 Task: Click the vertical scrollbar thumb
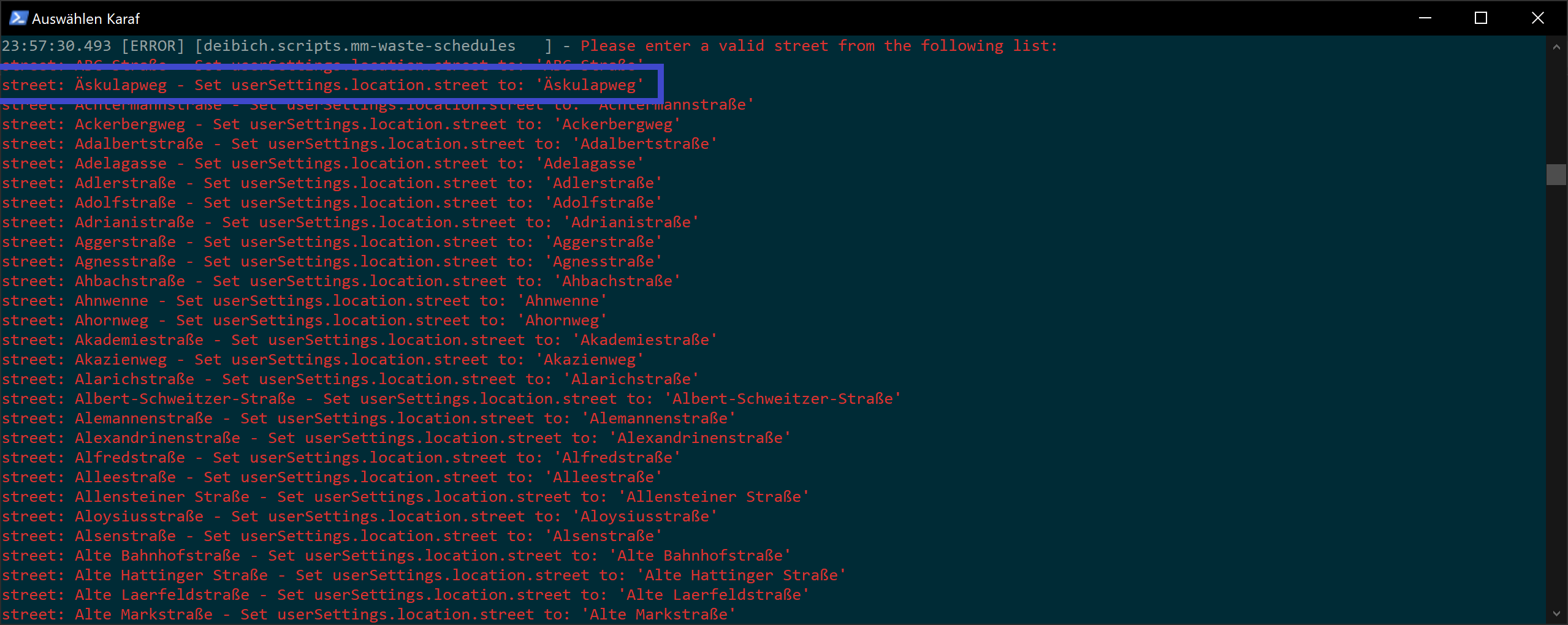[1556, 175]
